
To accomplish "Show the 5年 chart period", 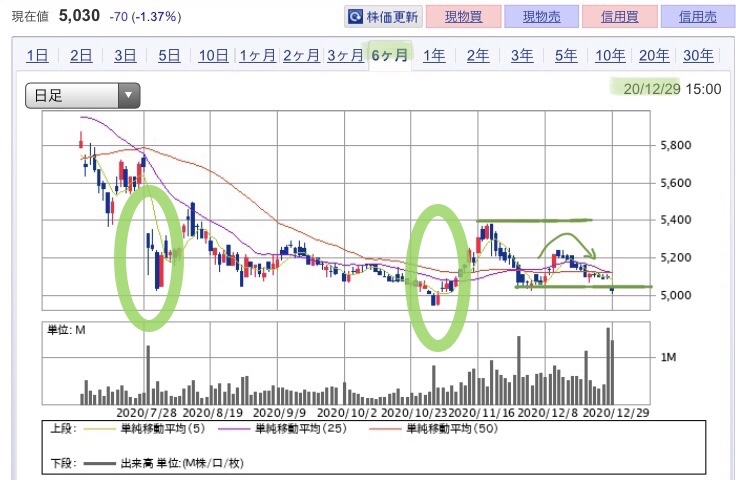I will pyautogui.click(x=566, y=55).
